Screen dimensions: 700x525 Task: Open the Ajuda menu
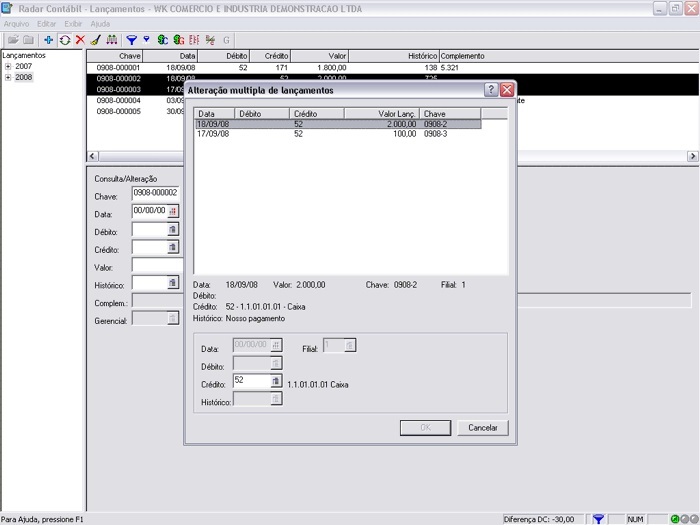(x=101, y=22)
